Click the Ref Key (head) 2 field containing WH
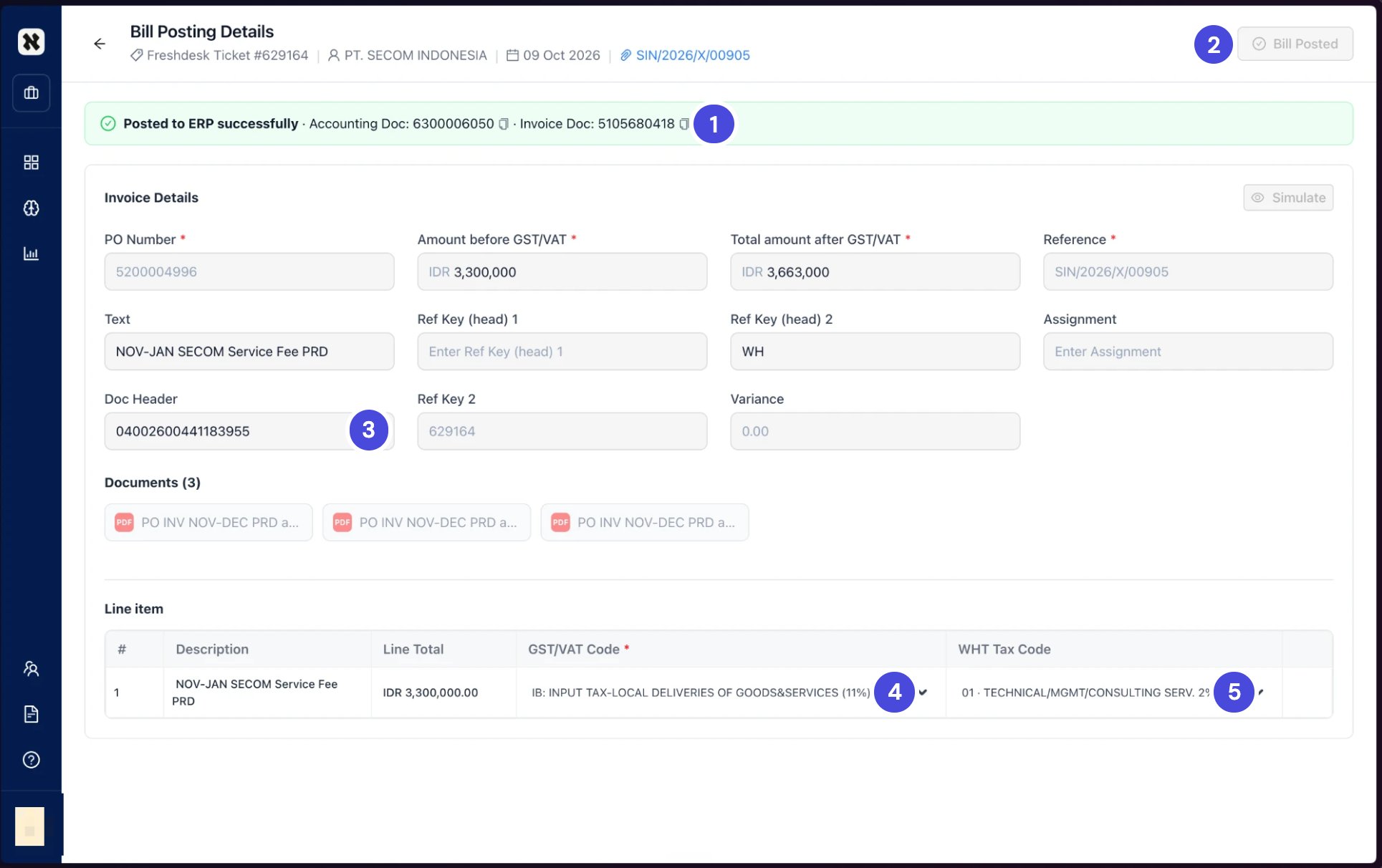Image resolution: width=1382 pixels, height=868 pixels. pos(875,352)
